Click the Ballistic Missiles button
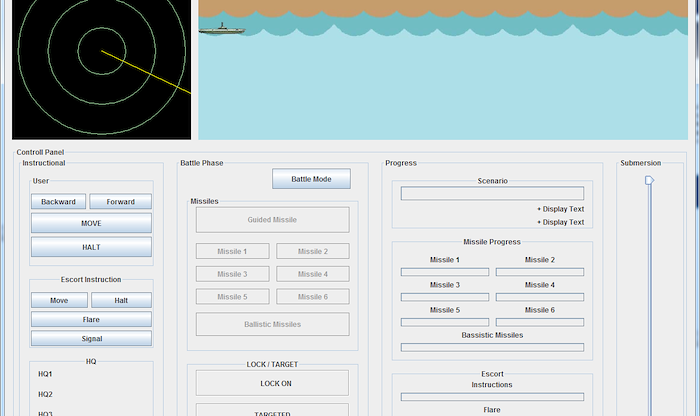The image size is (700, 416). [x=272, y=324]
